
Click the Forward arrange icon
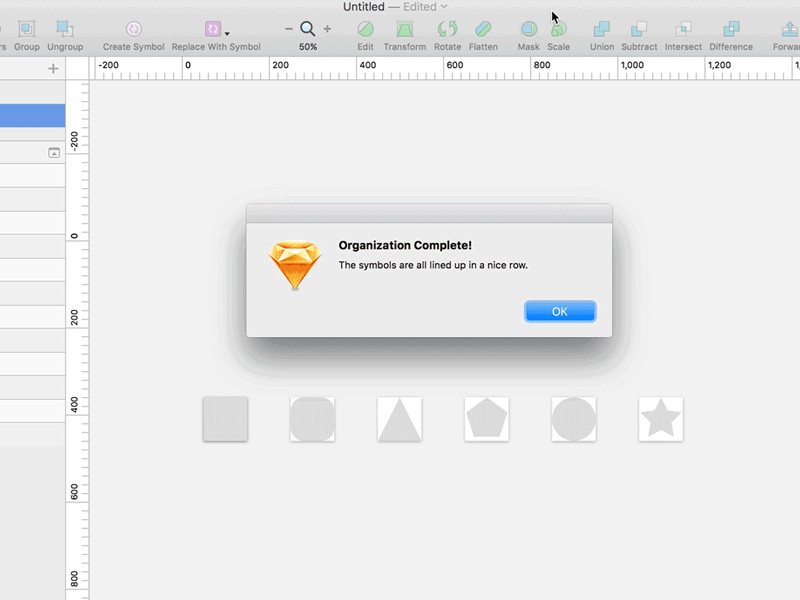(790, 29)
